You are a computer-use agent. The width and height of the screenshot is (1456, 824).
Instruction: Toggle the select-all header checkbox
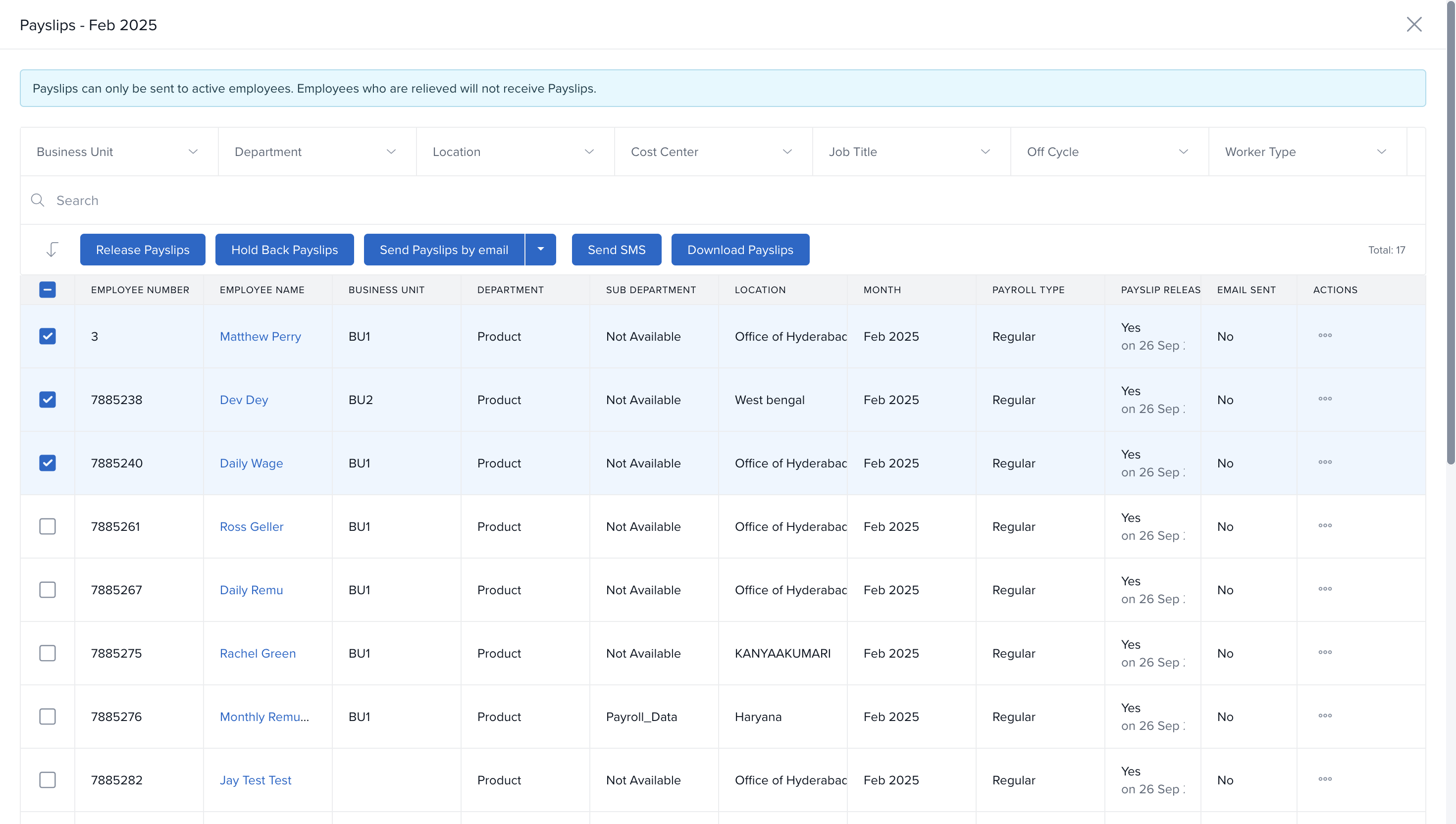(48, 290)
